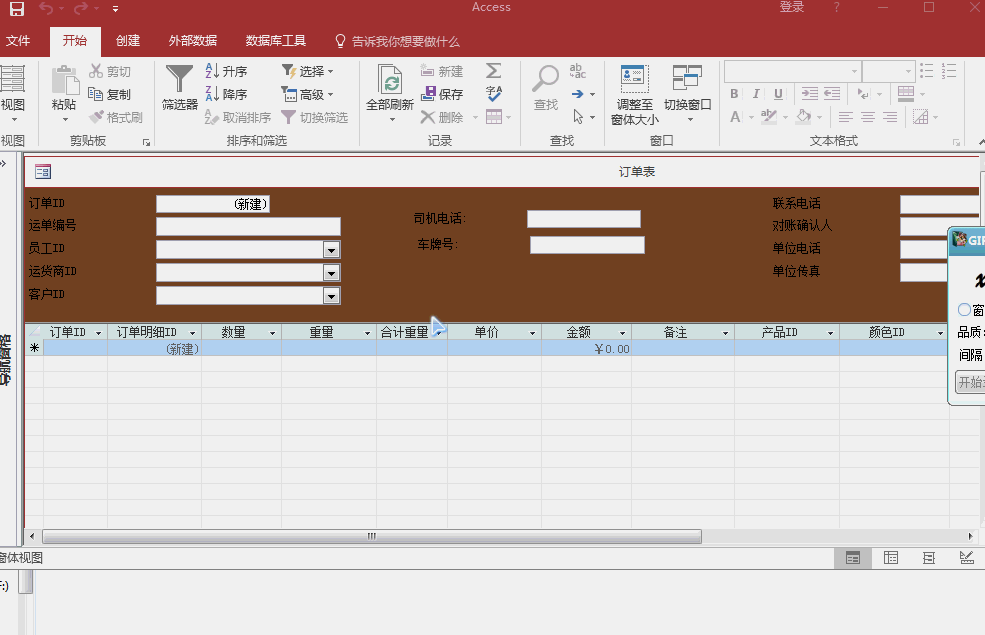This screenshot has height=635, width=985.
Task: Open the 产品ID column header dropdown
Action: pos(830,333)
